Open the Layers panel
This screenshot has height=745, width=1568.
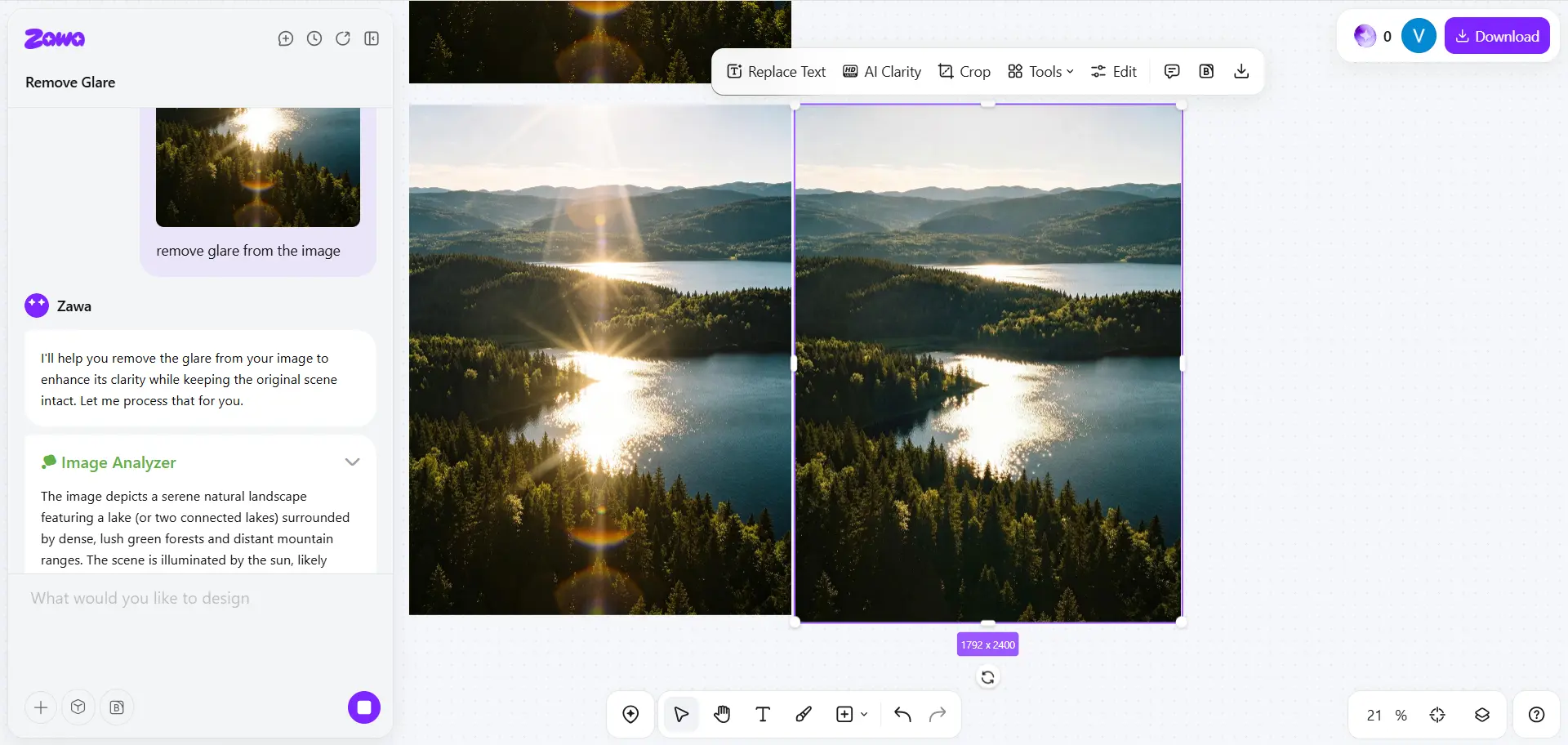[x=1482, y=715]
